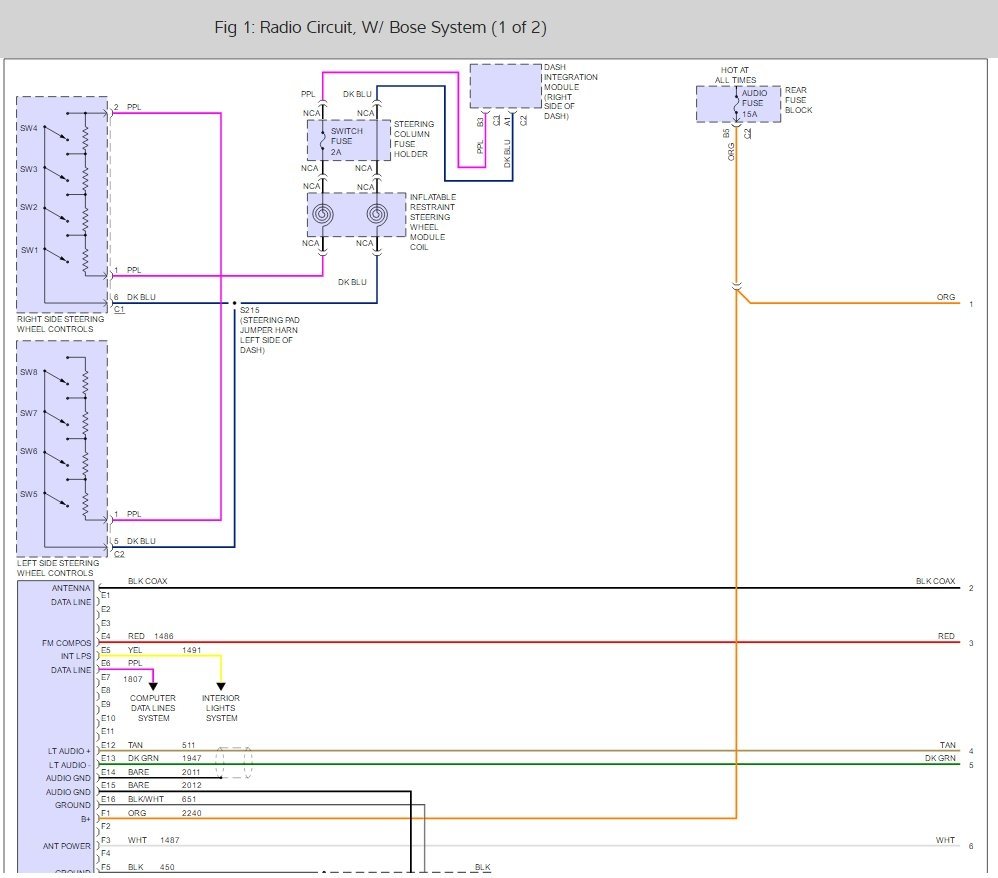This screenshot has width=998, height=878.
Task: Click the Steering Column Fuse Holder label
Action: click(x=415, y=139)
